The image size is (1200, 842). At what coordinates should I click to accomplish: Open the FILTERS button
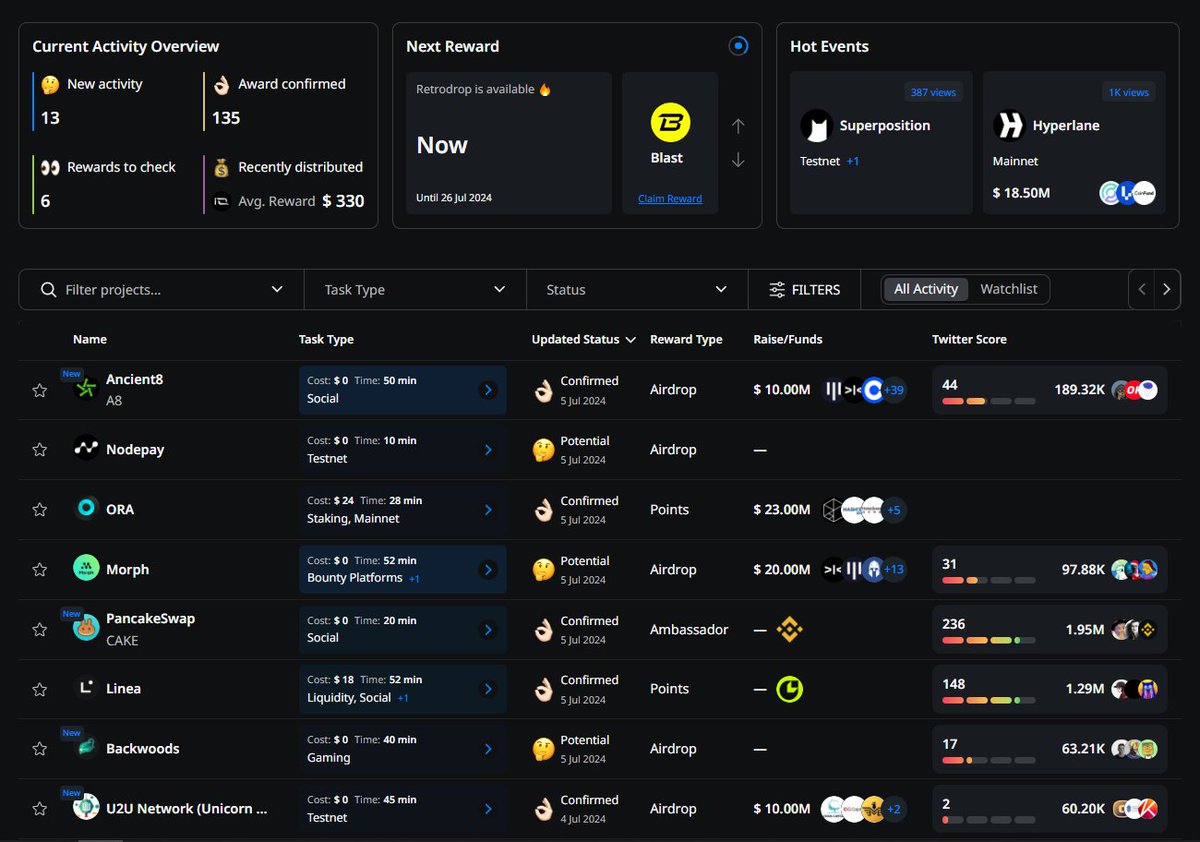click(x=805, y=290)
